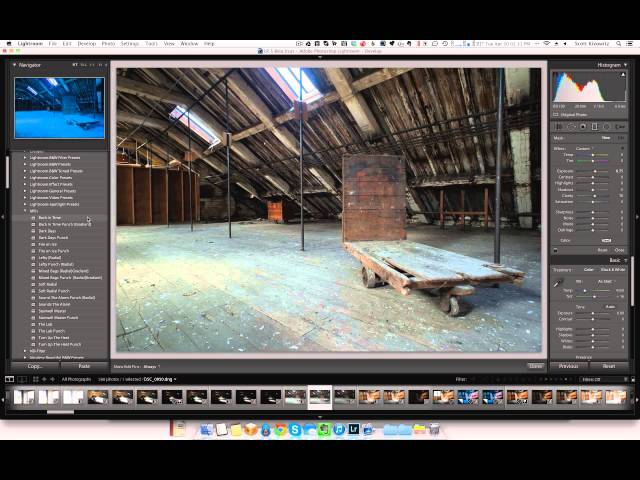This screenshot has height=480, width=640.
Task: Select the Adjustment Brush tool
Action: 620,127
